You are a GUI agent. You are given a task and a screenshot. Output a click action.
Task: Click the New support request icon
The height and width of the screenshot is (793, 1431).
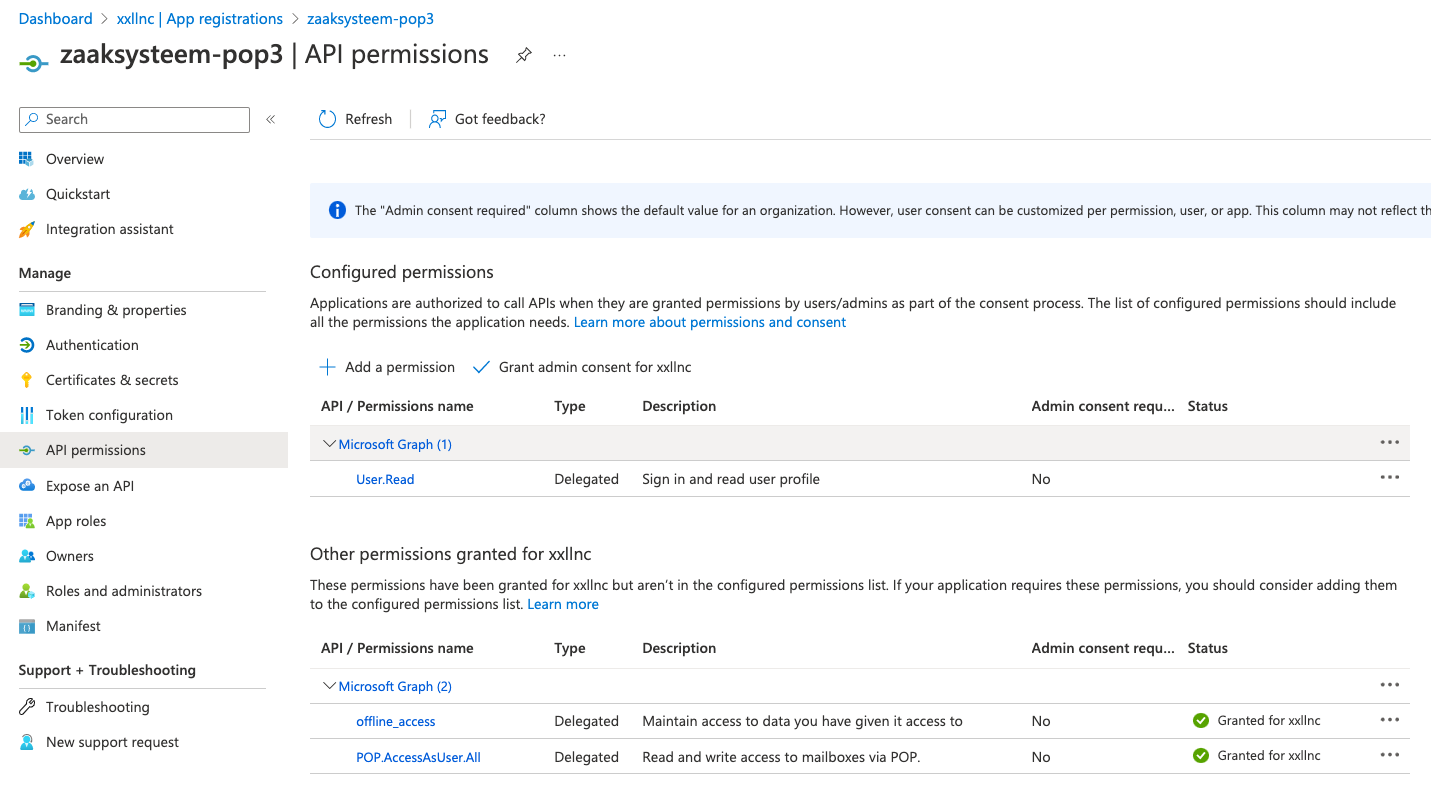coord(27,742)
